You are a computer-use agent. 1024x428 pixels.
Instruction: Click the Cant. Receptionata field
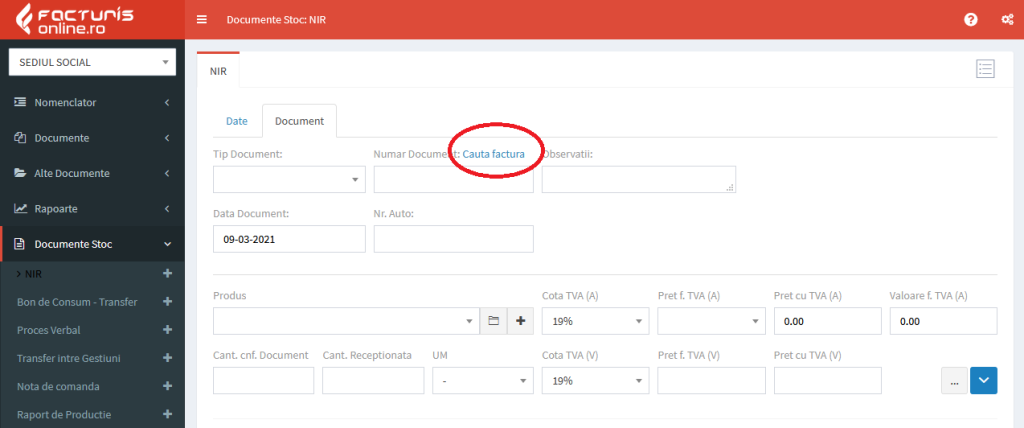pyautogui.click(x=374, y=380)
